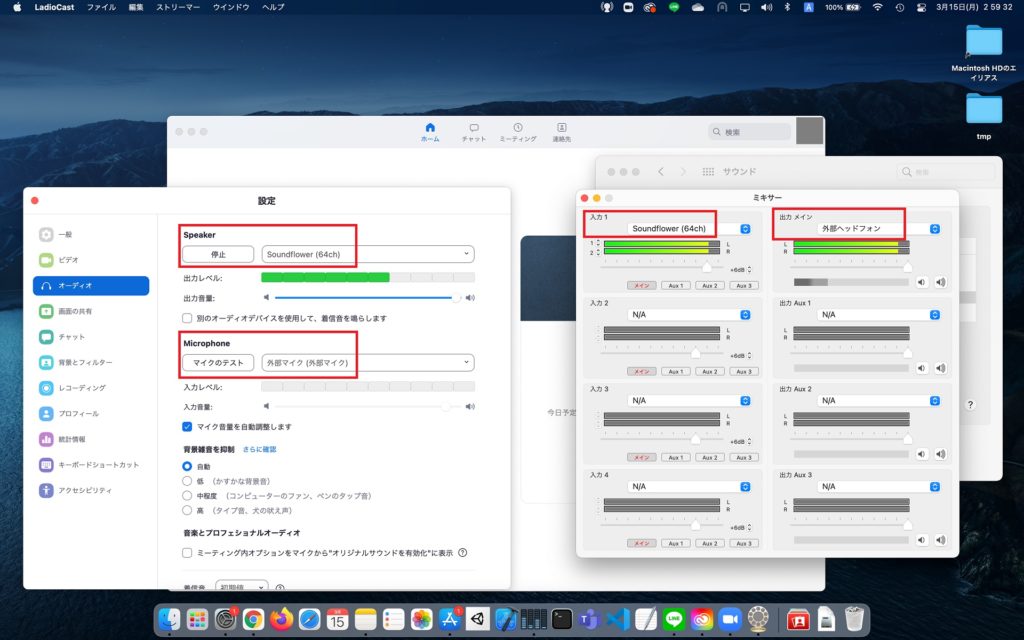Open Keyboard Shortcuts (キーボードショートカット) settings
Viewport: 1024px width, 640px height.
(89, 465)
